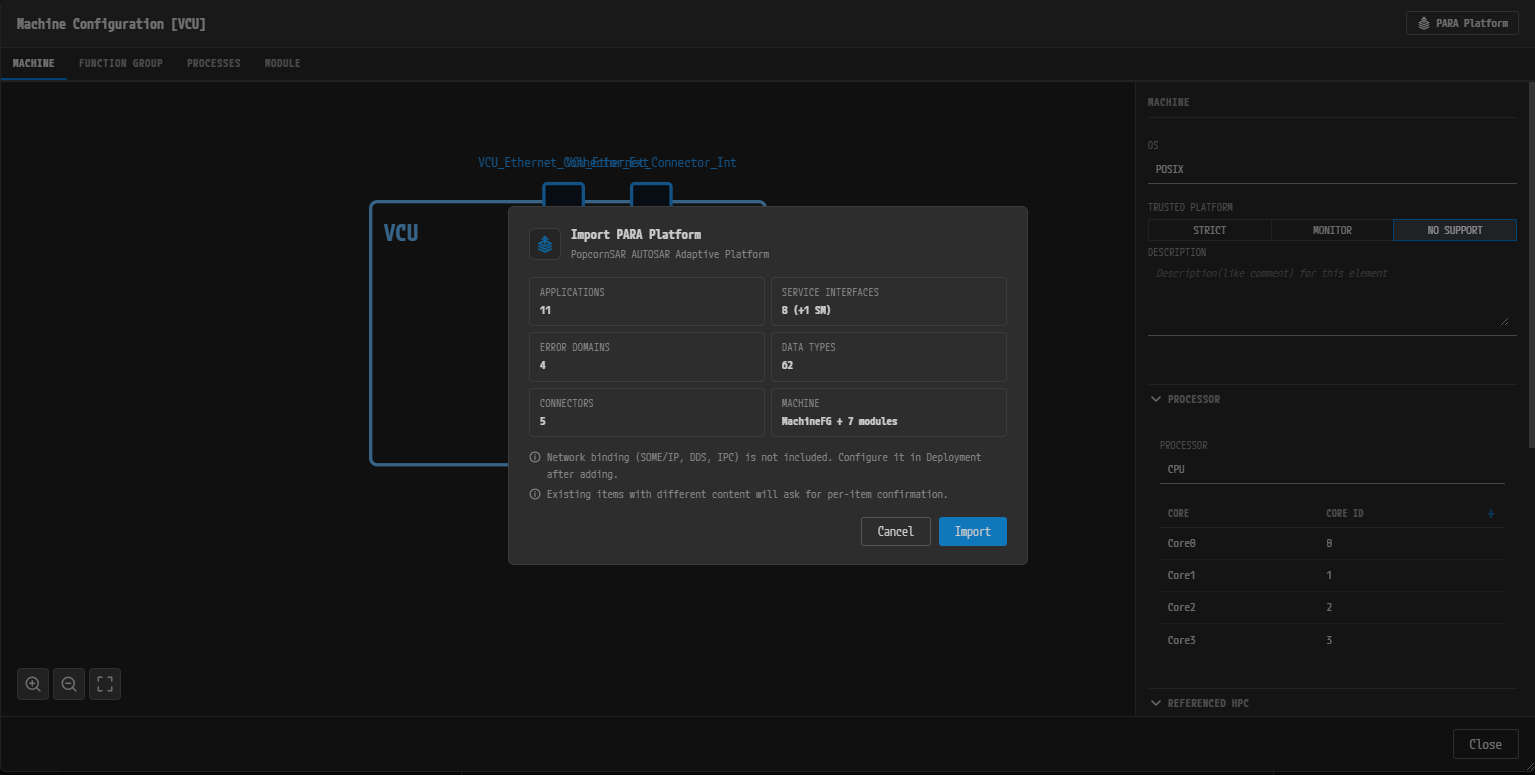Fit the diagram to the view
This screenshot has height=775, width=1535.
(105, 684)
